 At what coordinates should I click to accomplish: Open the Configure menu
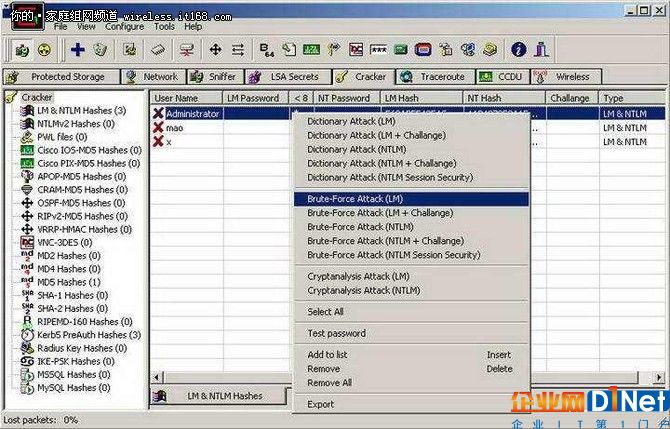pos(124,26)
